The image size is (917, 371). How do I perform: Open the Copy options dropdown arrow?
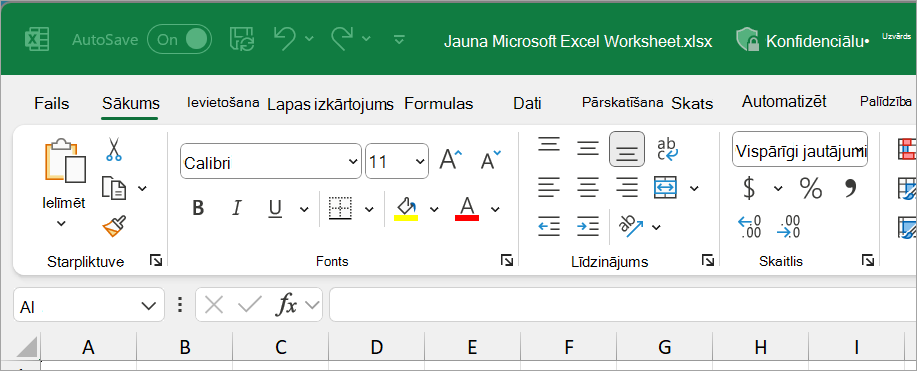click(x=142, y=188)
